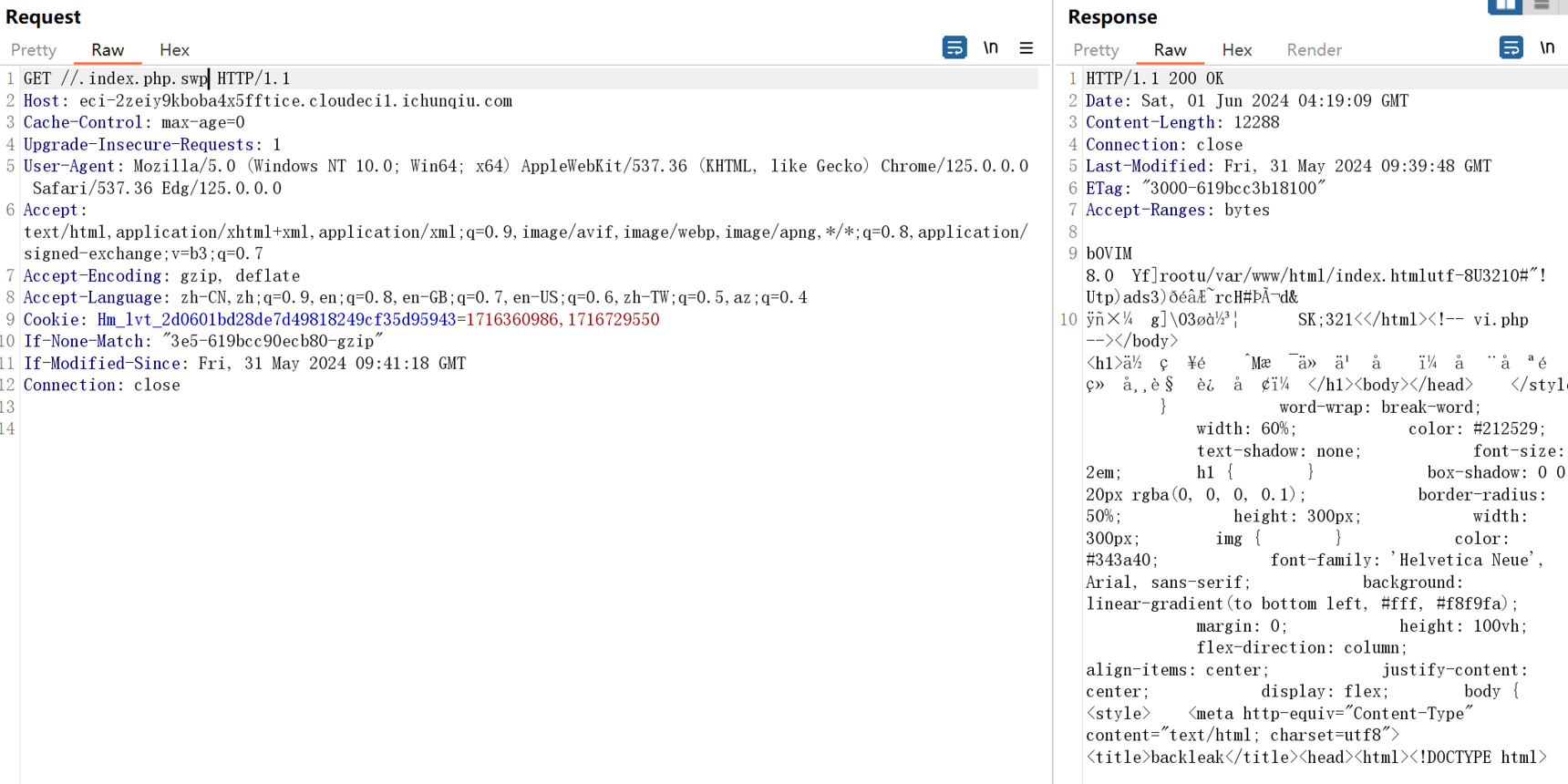Viewport: 1568px width, 784px height.
Task: Select the Raw tab in the Response panel
Action: click(1170, 50)
